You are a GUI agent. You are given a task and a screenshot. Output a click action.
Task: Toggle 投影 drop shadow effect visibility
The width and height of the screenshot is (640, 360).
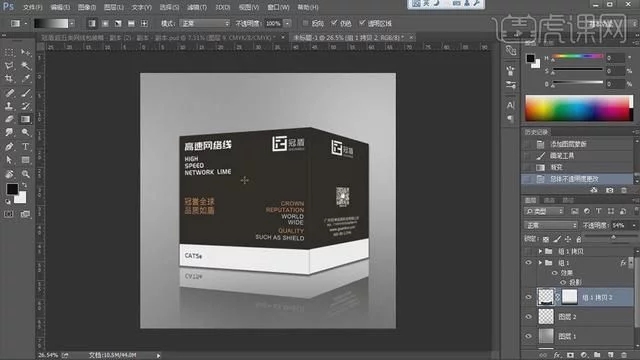pos(563,282)
